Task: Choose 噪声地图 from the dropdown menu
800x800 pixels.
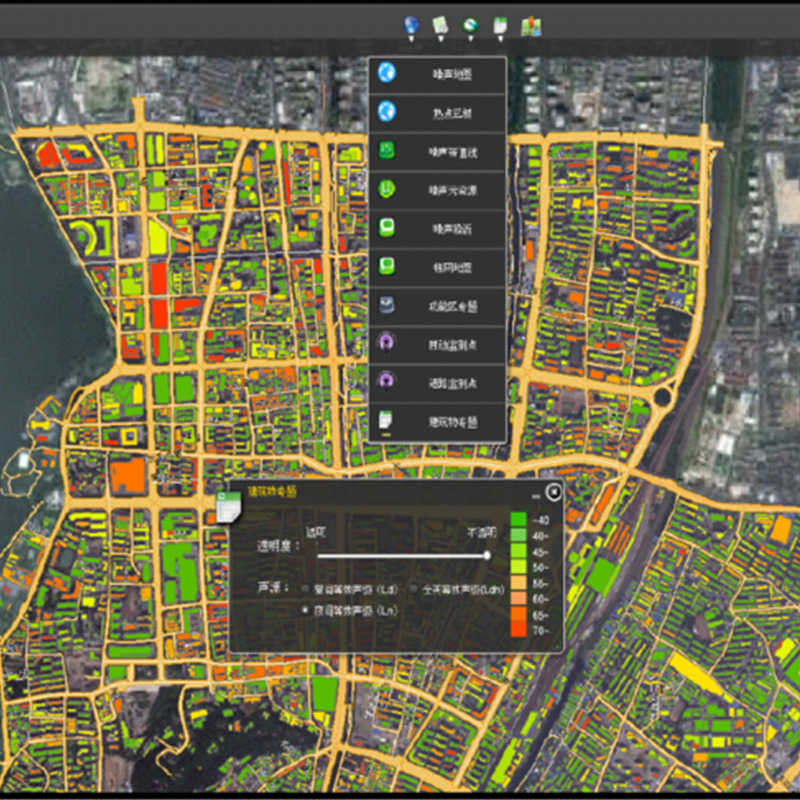Action: pyautogui.click(x=452, y=75)
